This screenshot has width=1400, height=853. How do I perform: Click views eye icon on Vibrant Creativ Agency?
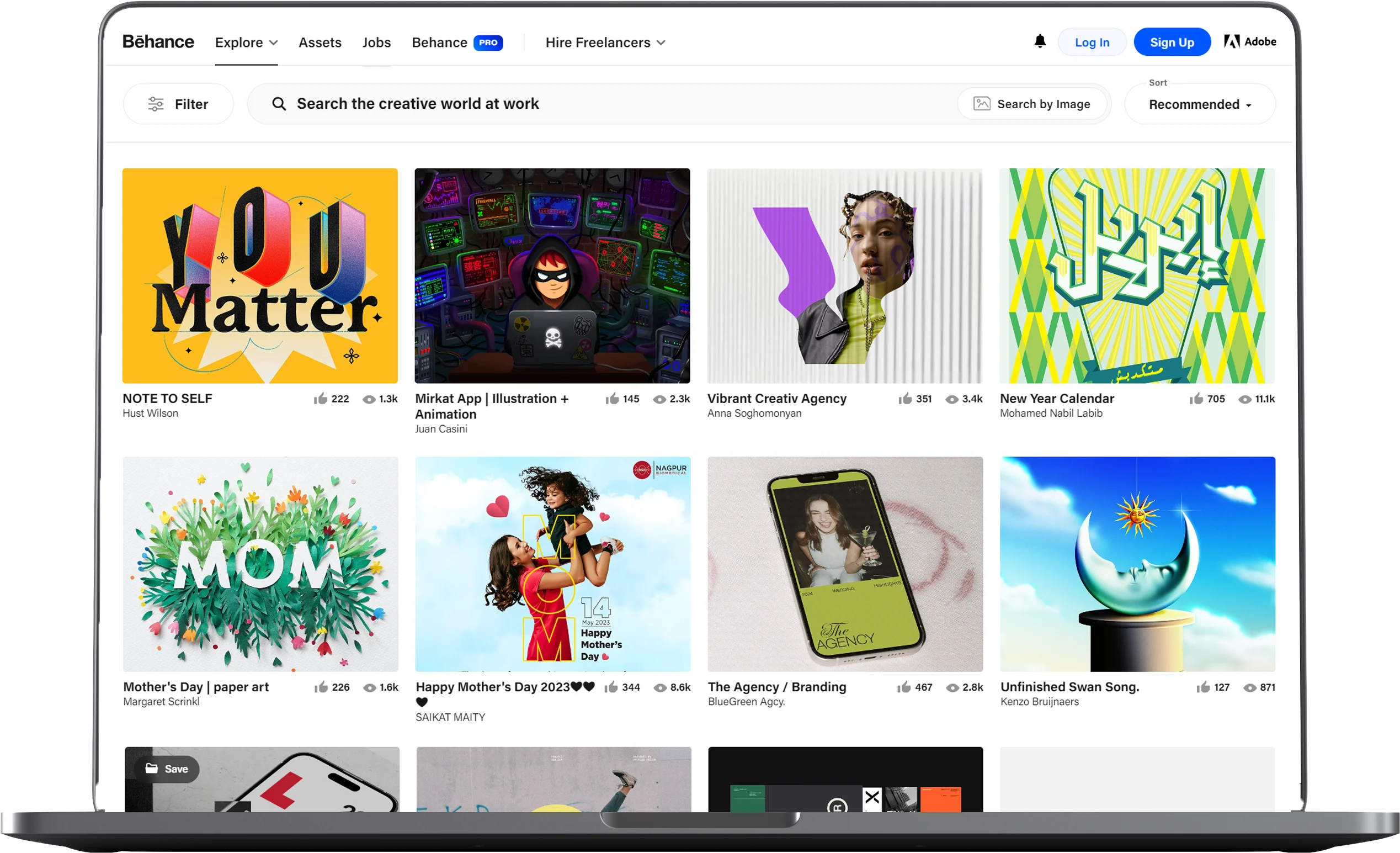tap(952, 400)
